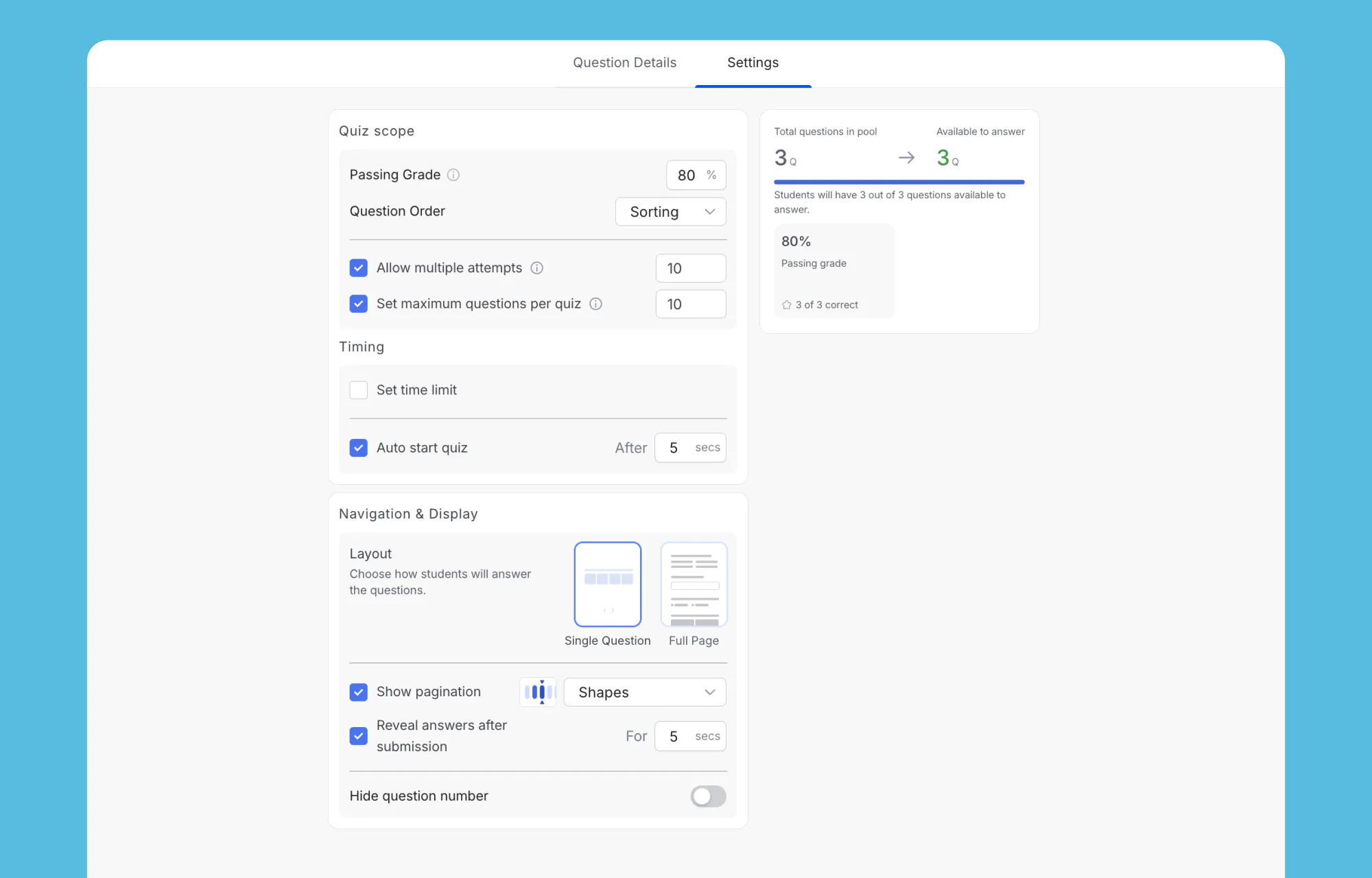1372x878 pixels.
Task: Uncheck Auto start quiz
Action: click(358, 448)
